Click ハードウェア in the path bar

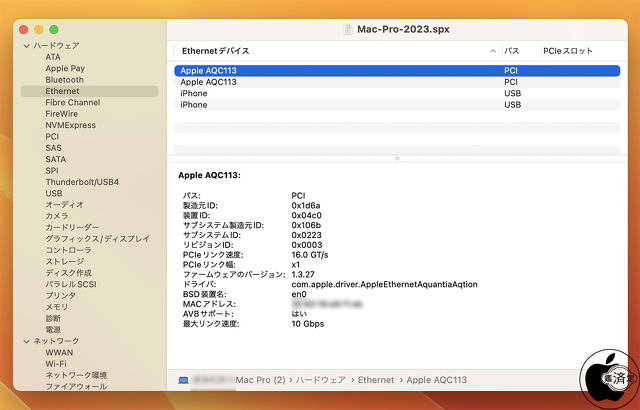point(321,380)
